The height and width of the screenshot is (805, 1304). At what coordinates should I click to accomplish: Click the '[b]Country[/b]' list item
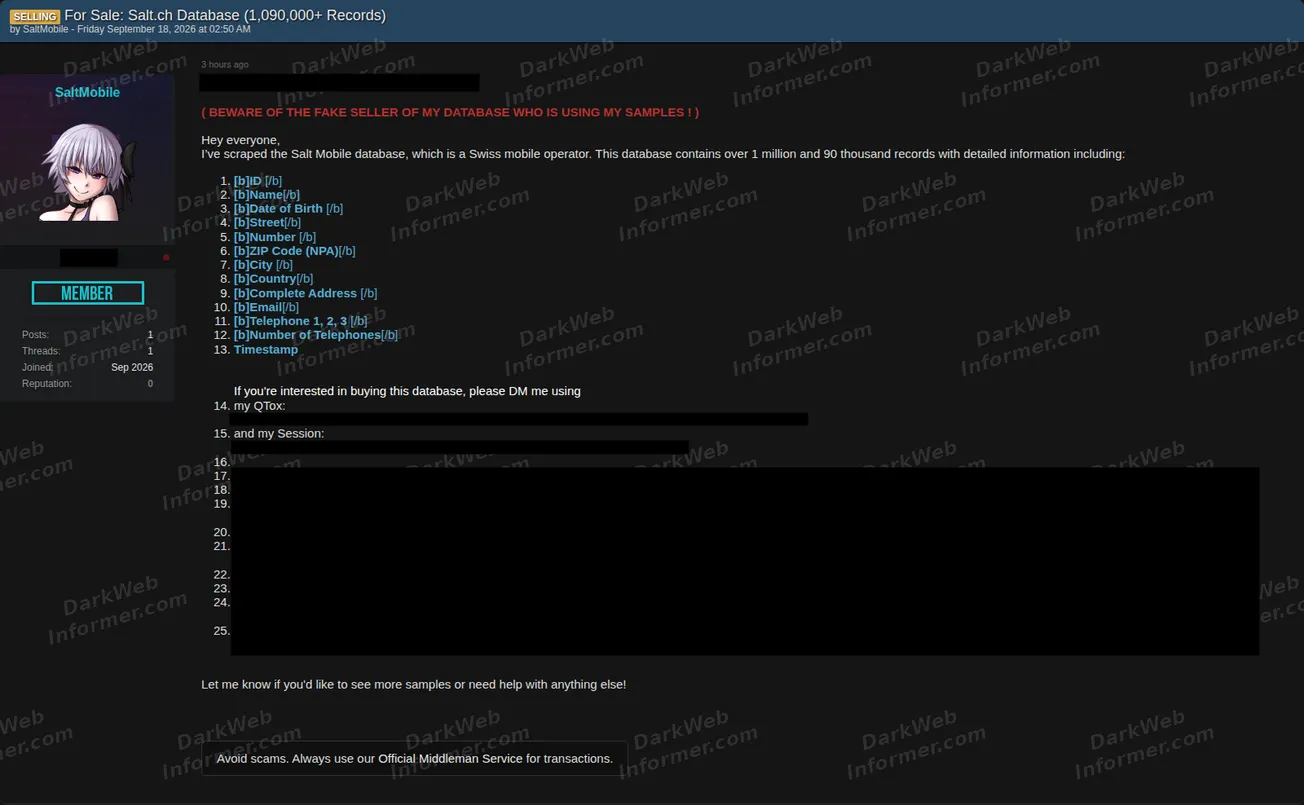click(x=274, y=279)
